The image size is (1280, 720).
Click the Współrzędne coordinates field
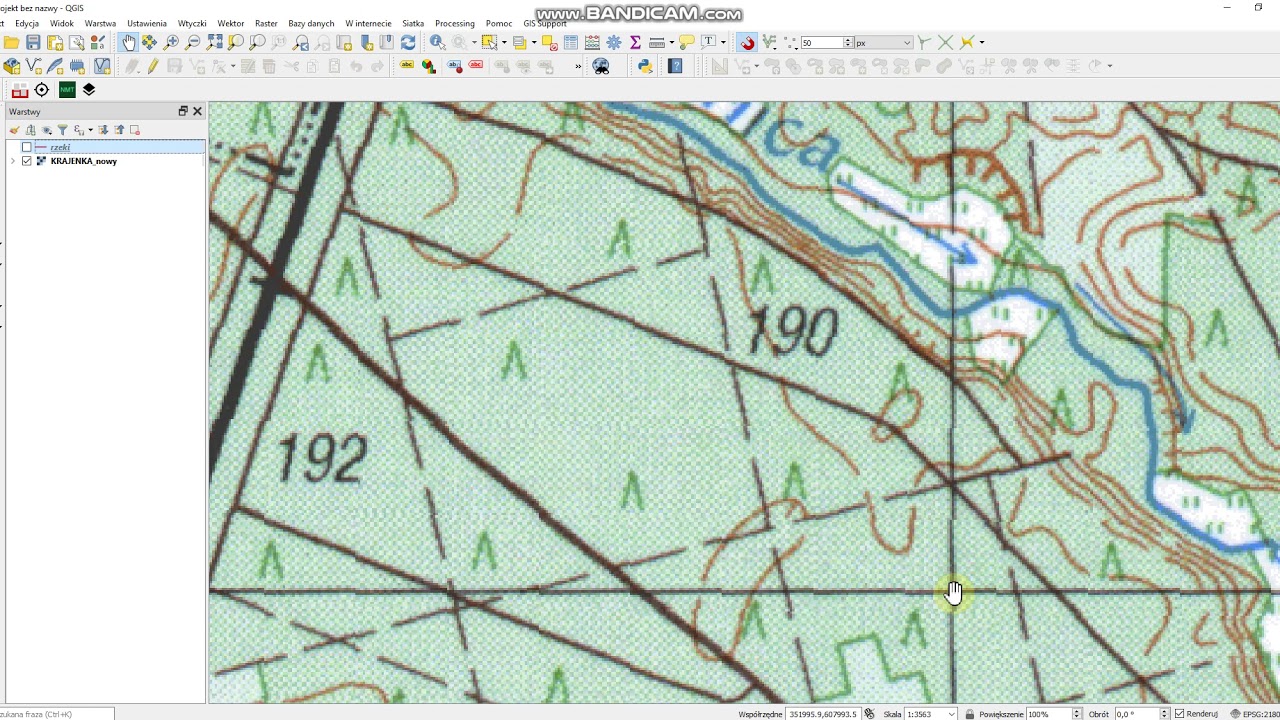point(823,714)
